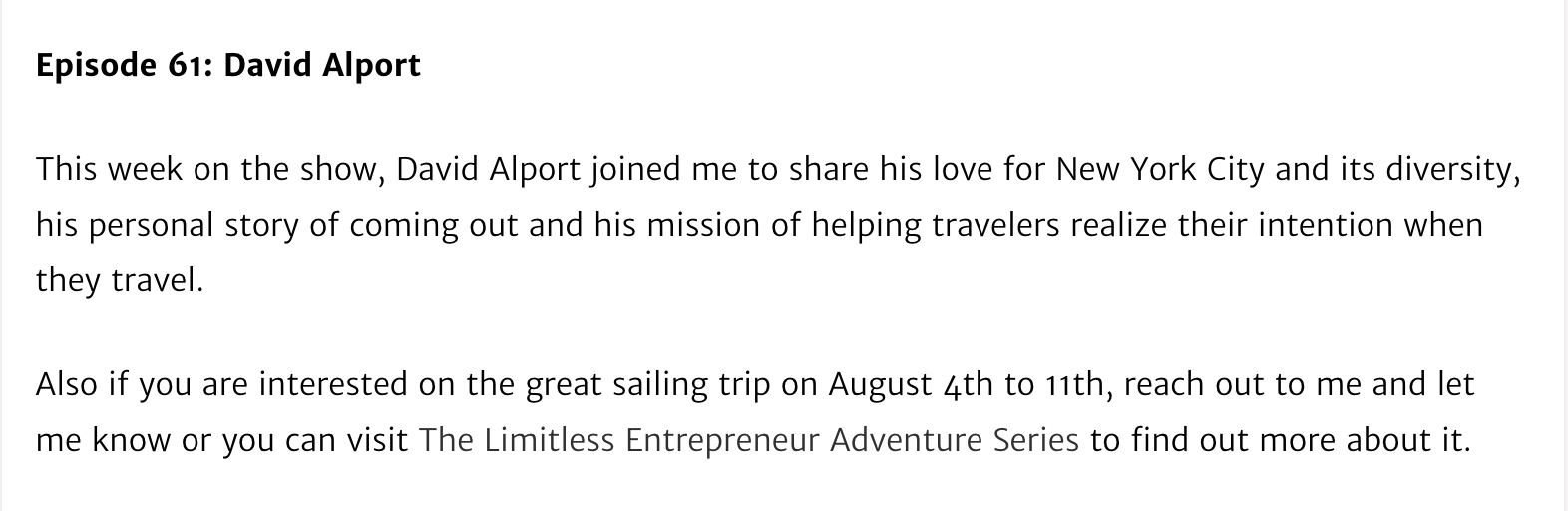
Task: Click the words "to find out more about it."
Action: coord(1281,440)
